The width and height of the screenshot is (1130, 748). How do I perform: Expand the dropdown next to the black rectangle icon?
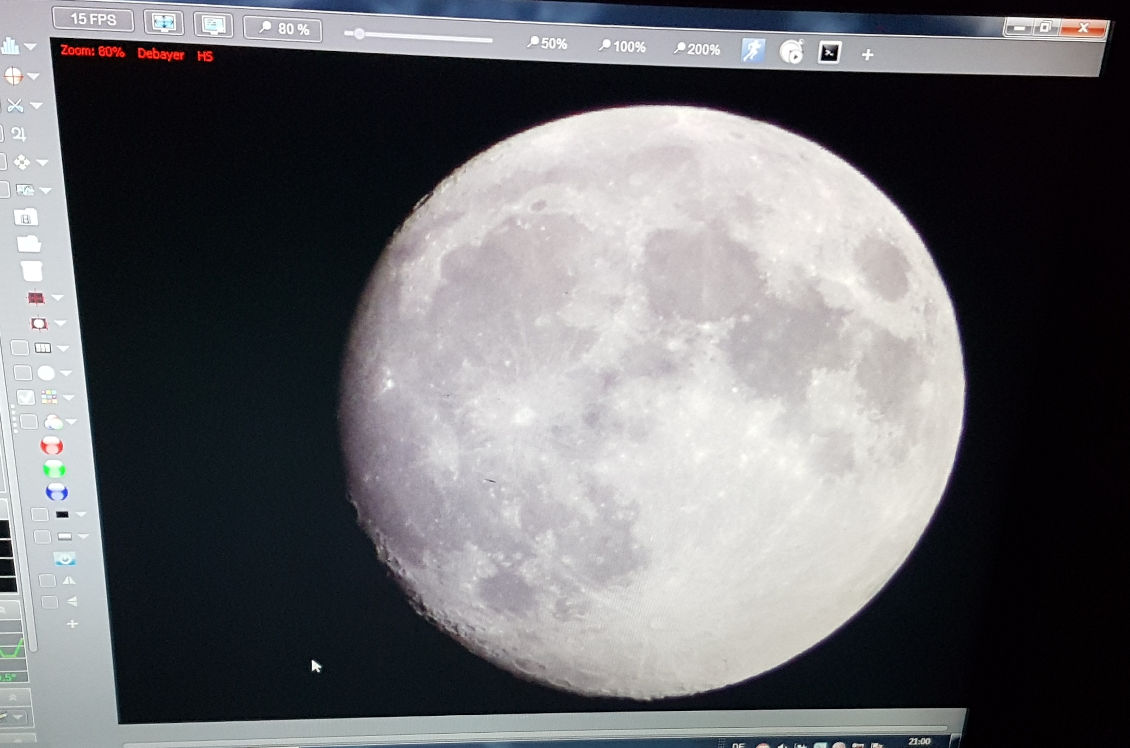(81, 515)
